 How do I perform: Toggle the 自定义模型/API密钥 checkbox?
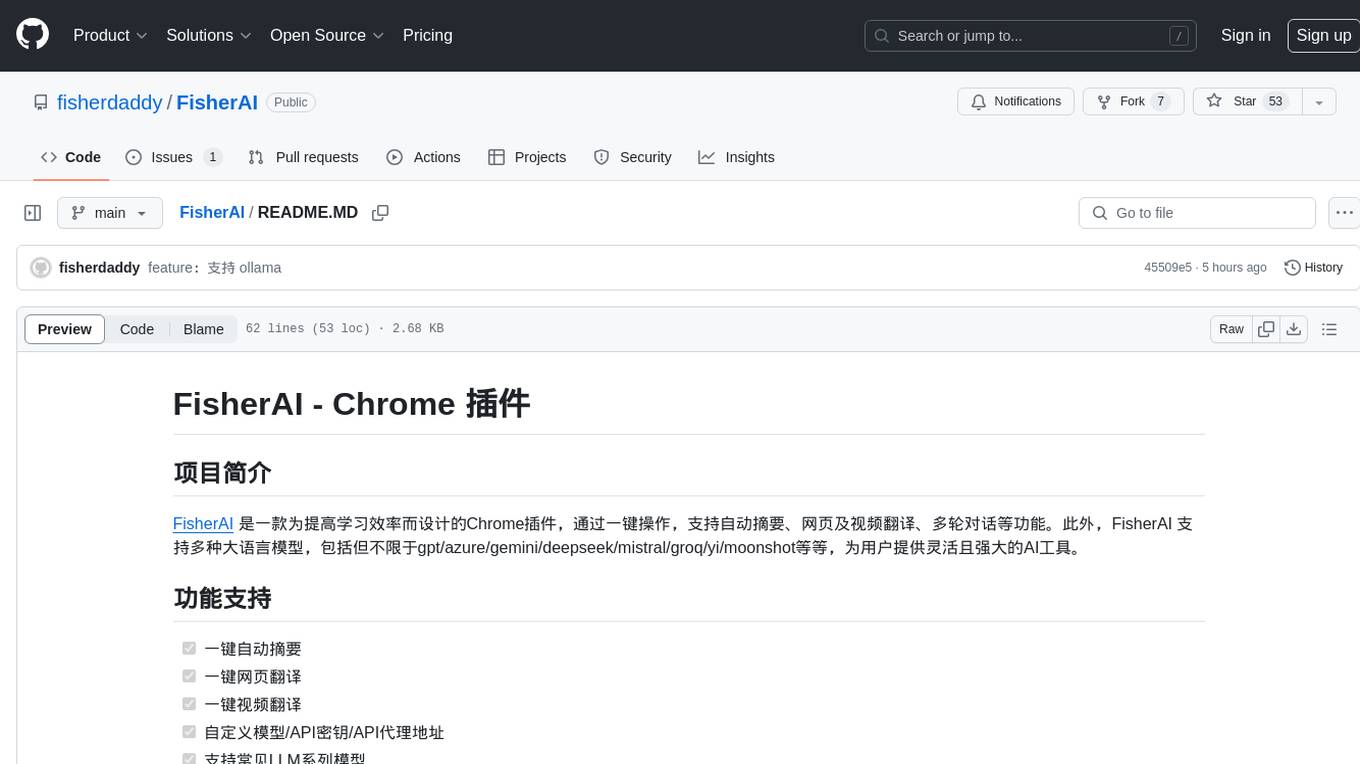click(x=189, y=732)
